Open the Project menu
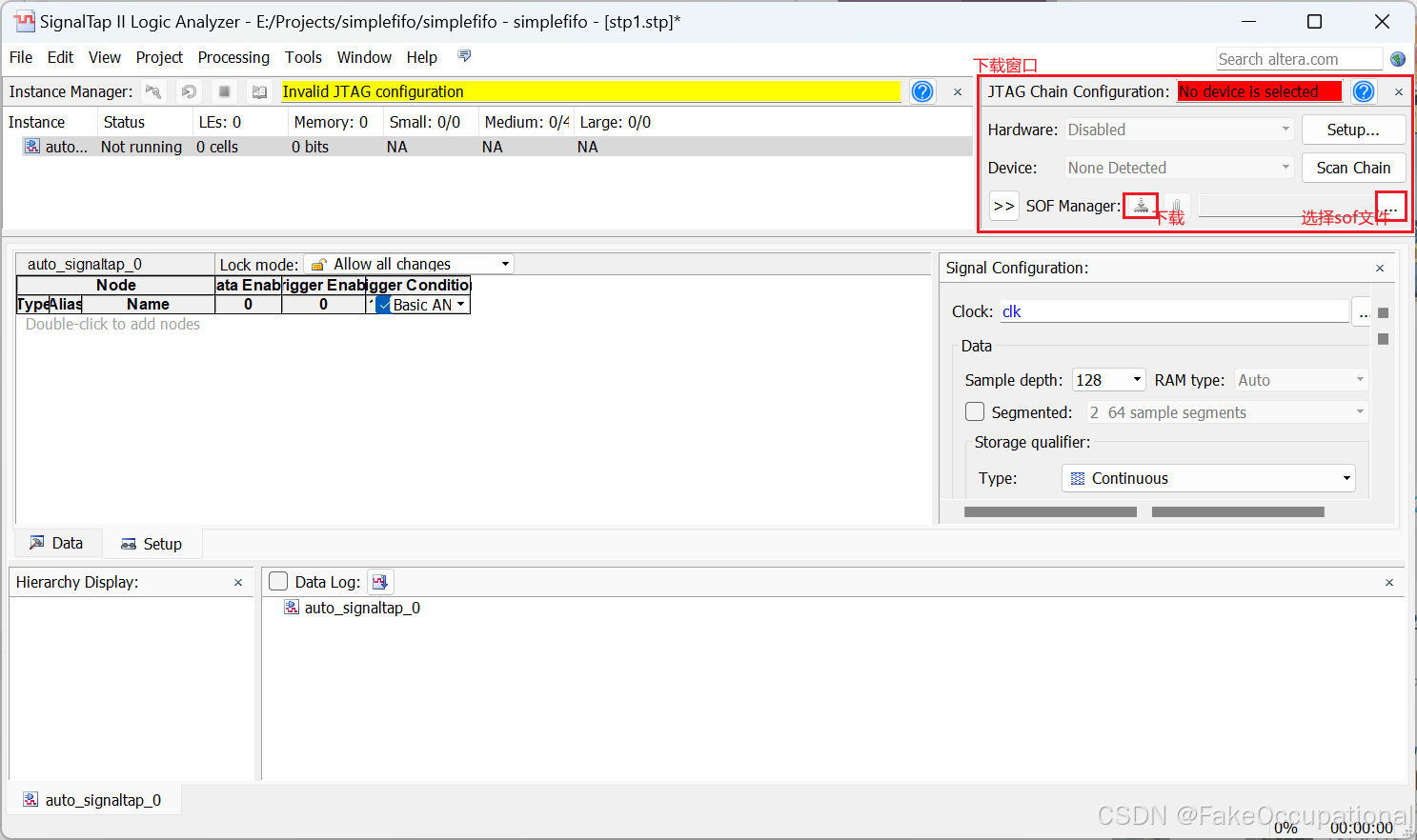 (159, 57)
